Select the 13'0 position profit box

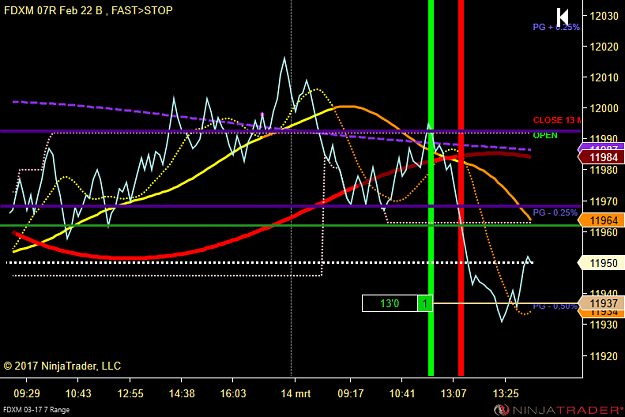[x=389, y=303]
